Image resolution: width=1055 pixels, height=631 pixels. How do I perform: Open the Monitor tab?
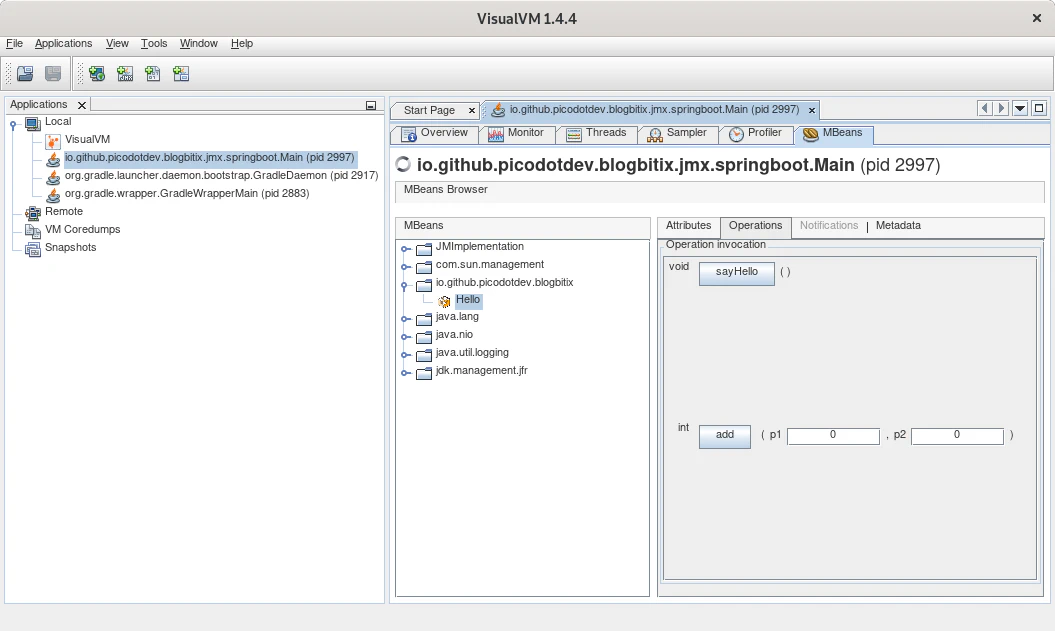(516, 133)
